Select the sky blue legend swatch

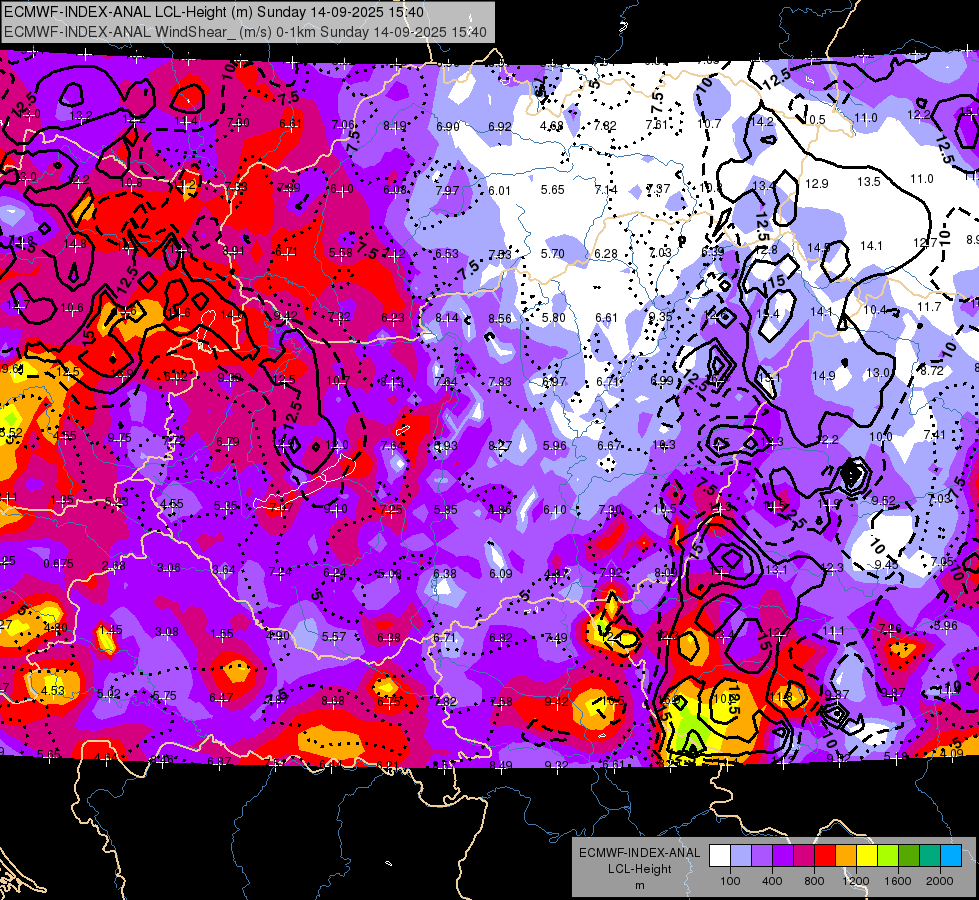click(x=951, y=856)
